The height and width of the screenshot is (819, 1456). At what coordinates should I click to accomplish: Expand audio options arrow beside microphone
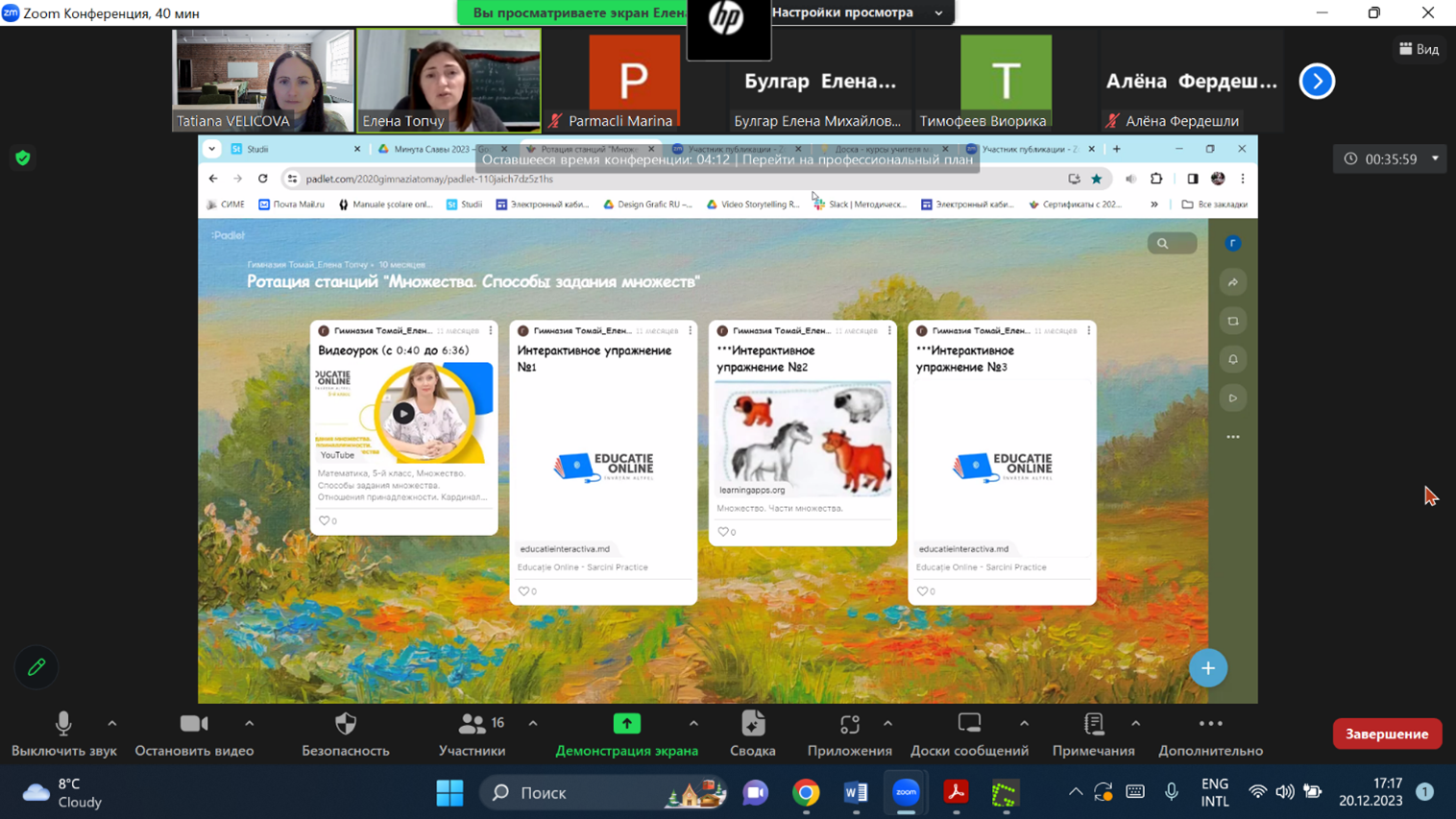(x=112, y=724)
